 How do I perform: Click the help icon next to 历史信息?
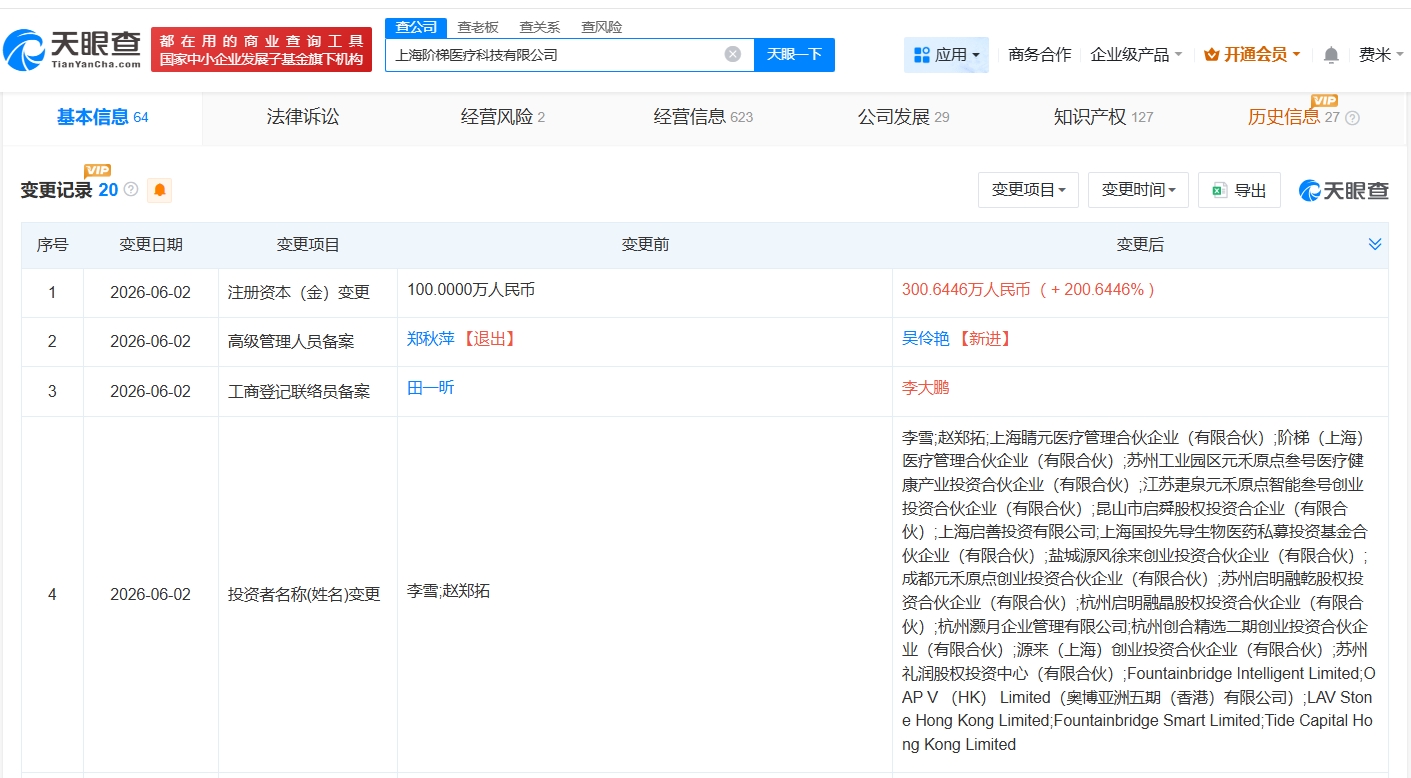(1352, 118)
